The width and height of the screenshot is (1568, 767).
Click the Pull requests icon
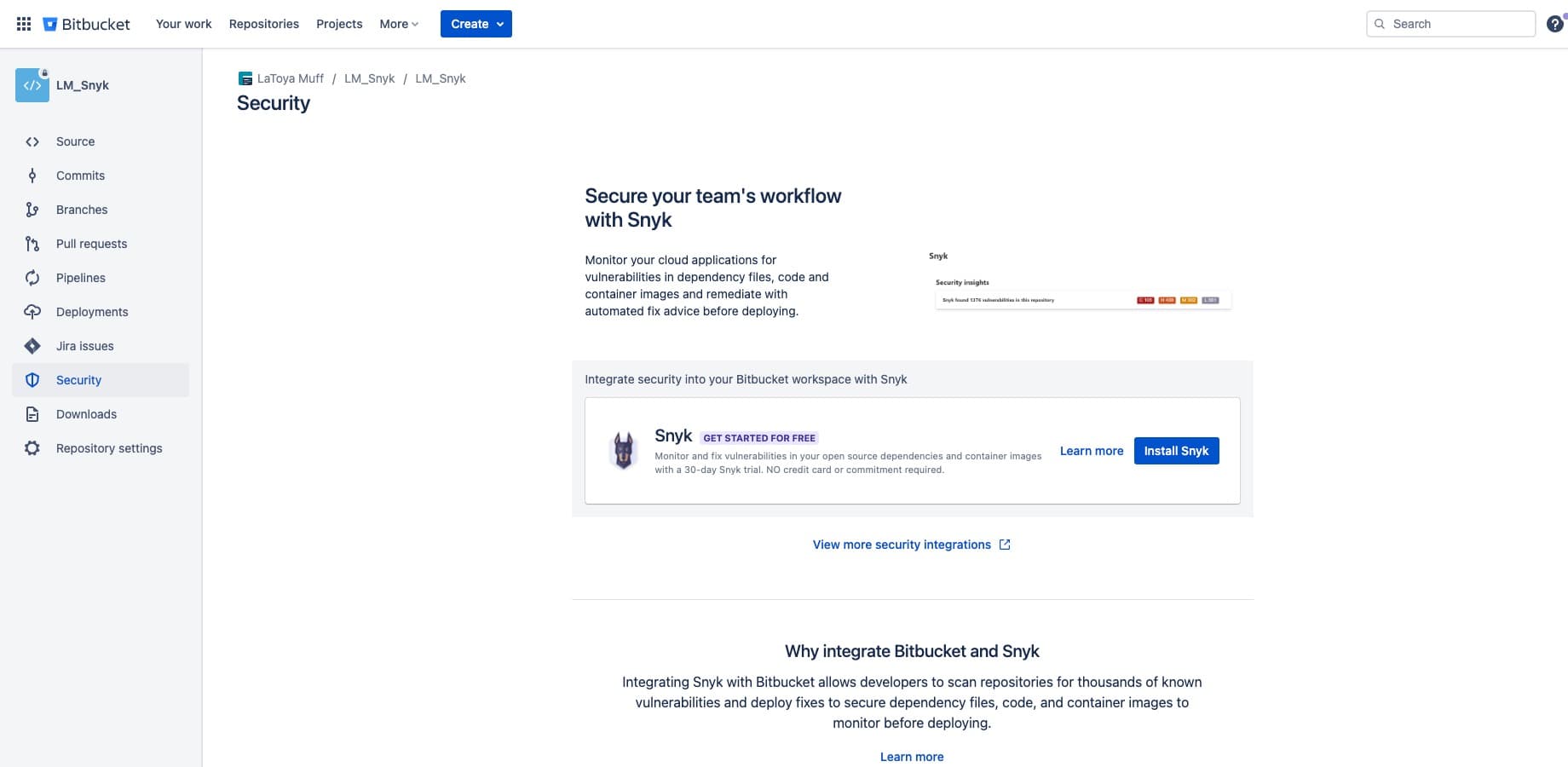pyautogui.click(x=32, y=244)
